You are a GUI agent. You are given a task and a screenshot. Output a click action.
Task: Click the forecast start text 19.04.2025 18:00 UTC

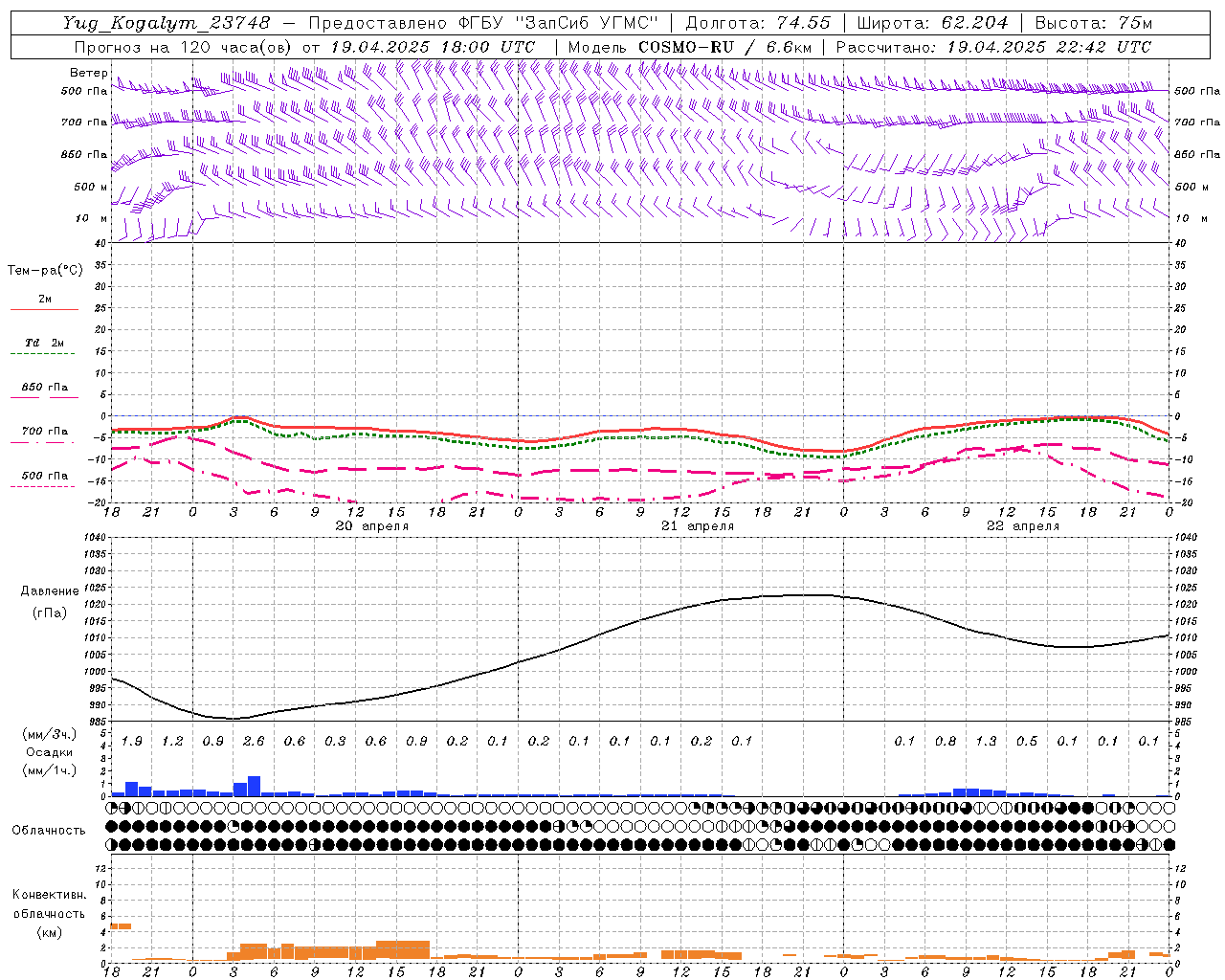click(433, 47)
